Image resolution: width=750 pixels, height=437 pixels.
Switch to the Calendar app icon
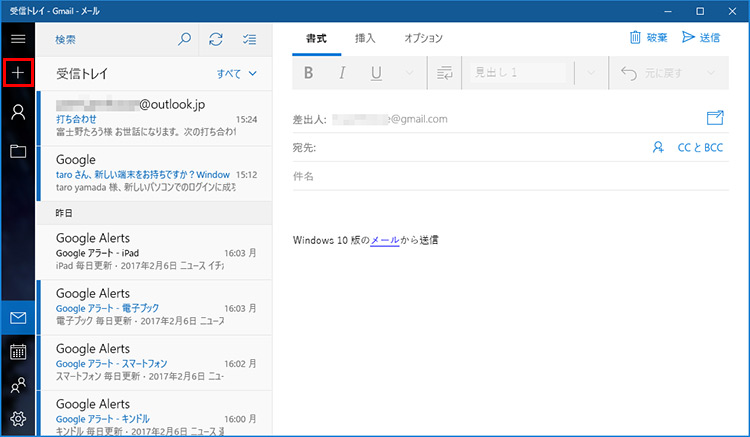pyautogui.click(x=18, y=352)
